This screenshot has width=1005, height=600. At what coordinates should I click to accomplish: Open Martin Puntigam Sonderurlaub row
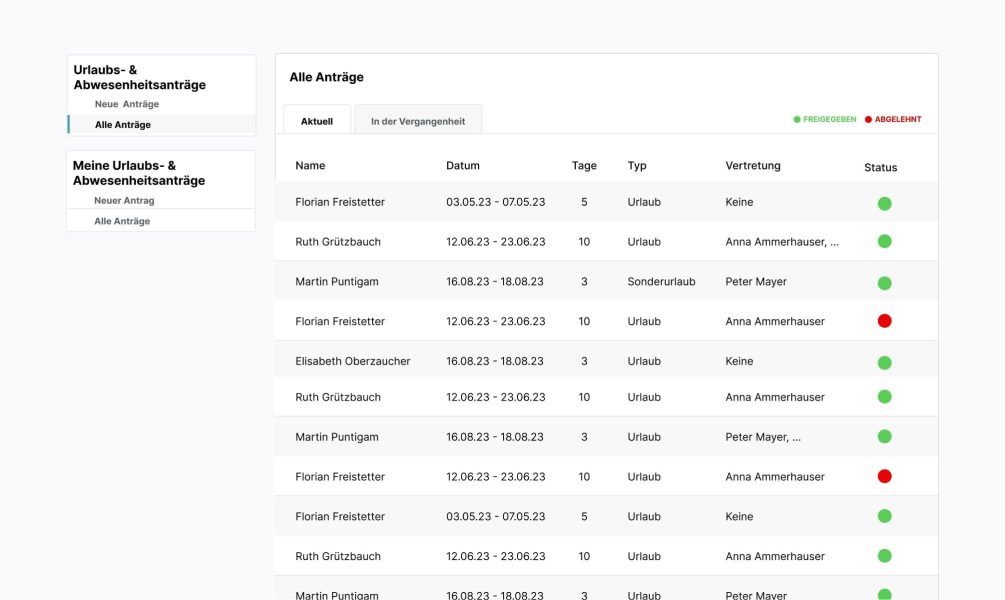click(x=606, y=281)
